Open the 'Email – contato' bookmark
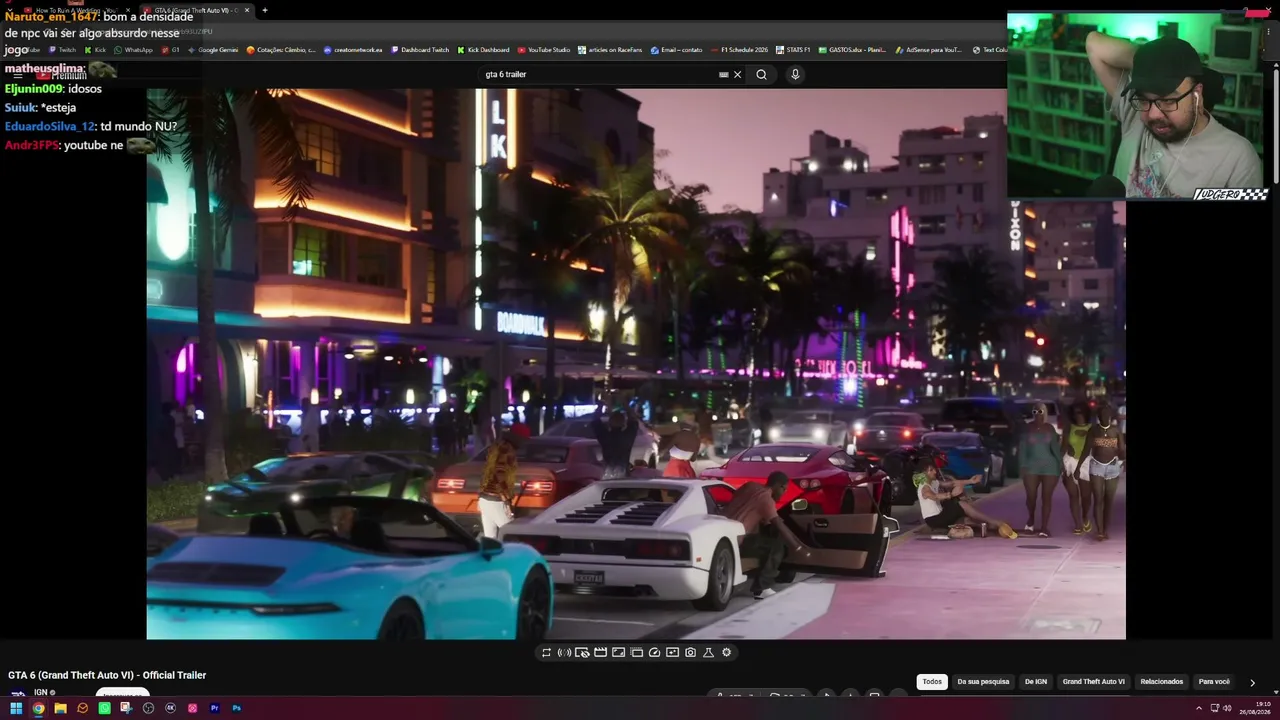This screenshot has height=720, width=1280. click(677, 50)
